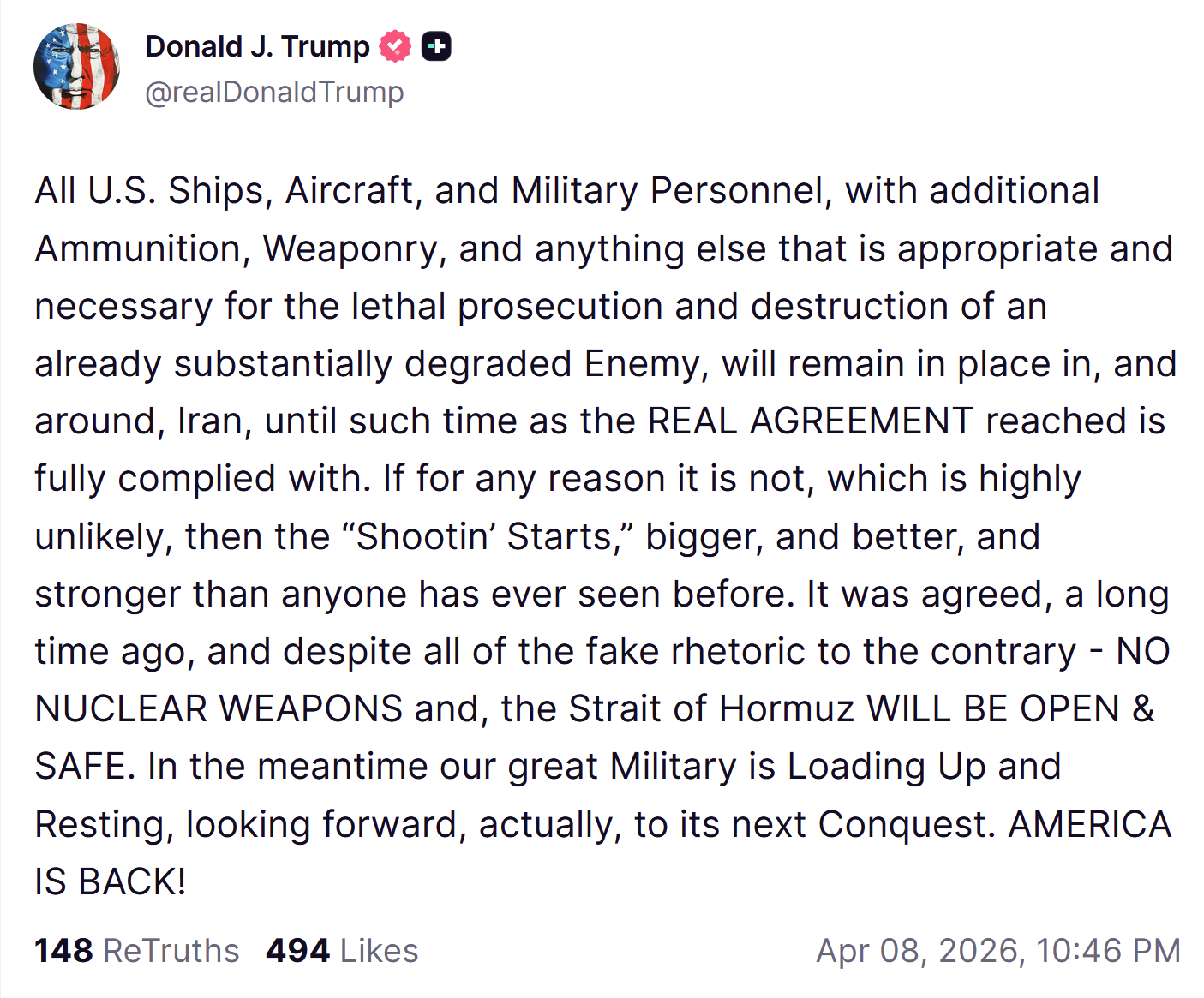View the ReTruths label under the post
The image size is (1204, 998).
171,951
